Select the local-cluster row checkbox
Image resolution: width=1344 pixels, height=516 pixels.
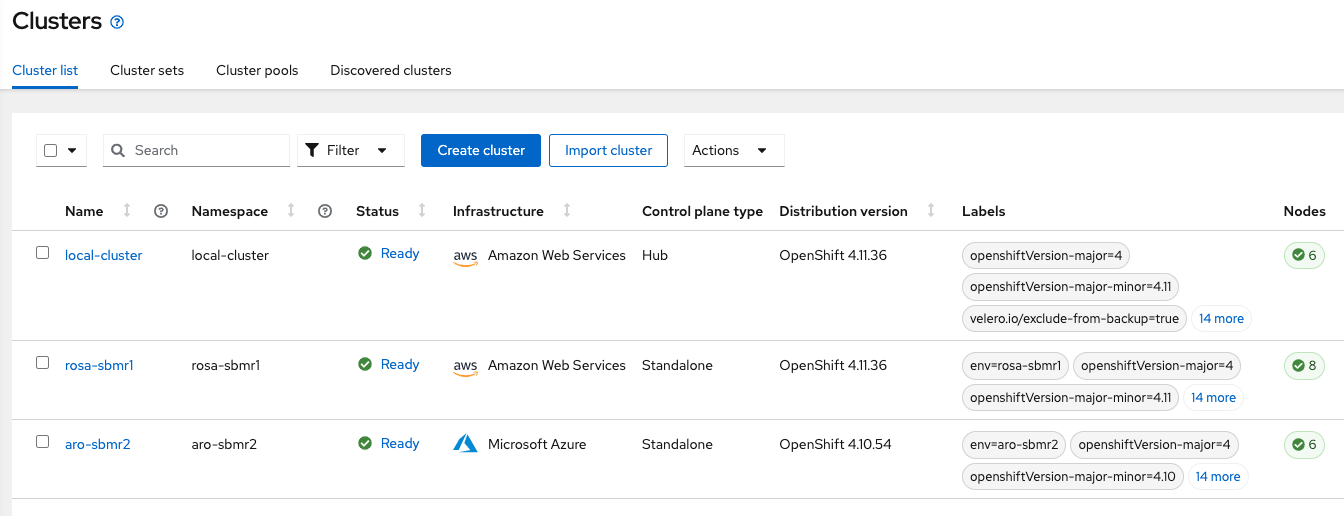click(x=43, y=253)
